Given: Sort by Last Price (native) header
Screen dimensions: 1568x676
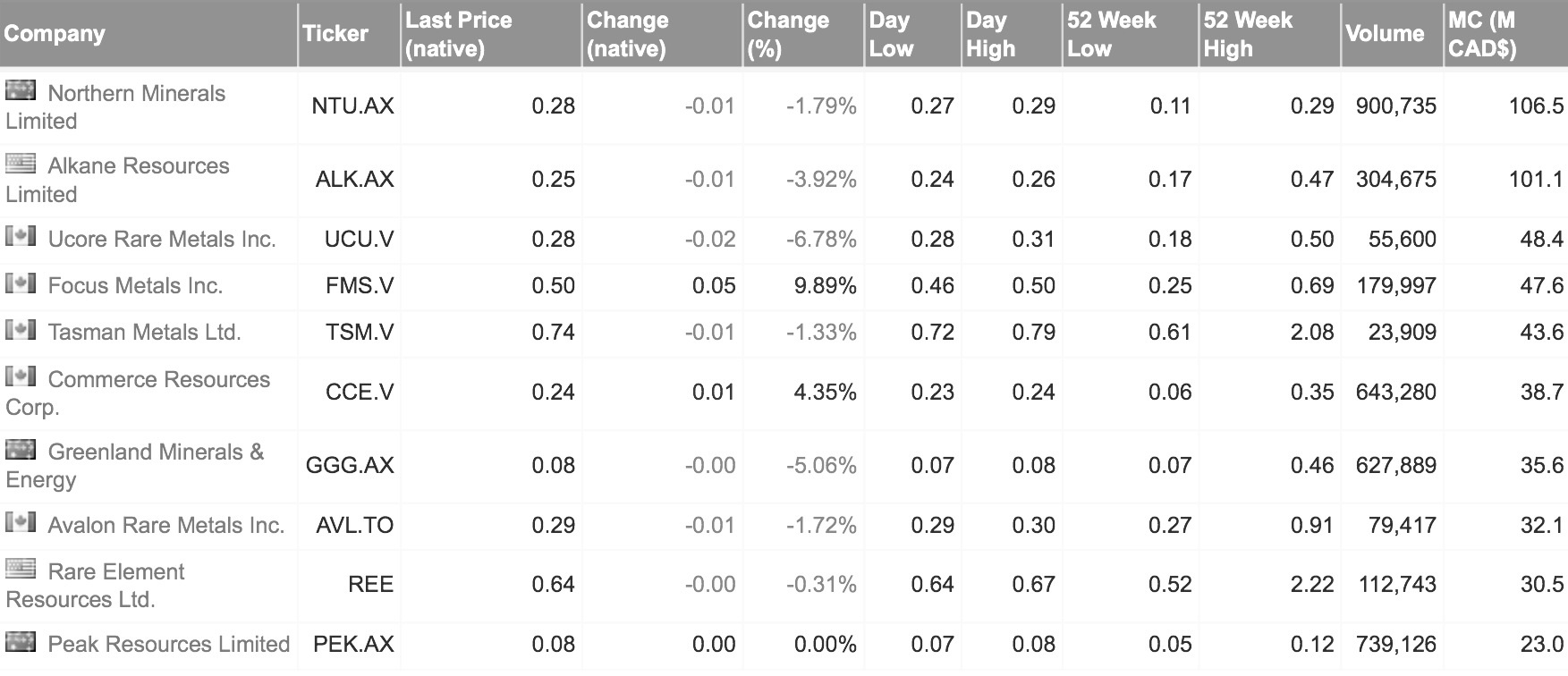Looking at the screenshot, I should (458, 34).
